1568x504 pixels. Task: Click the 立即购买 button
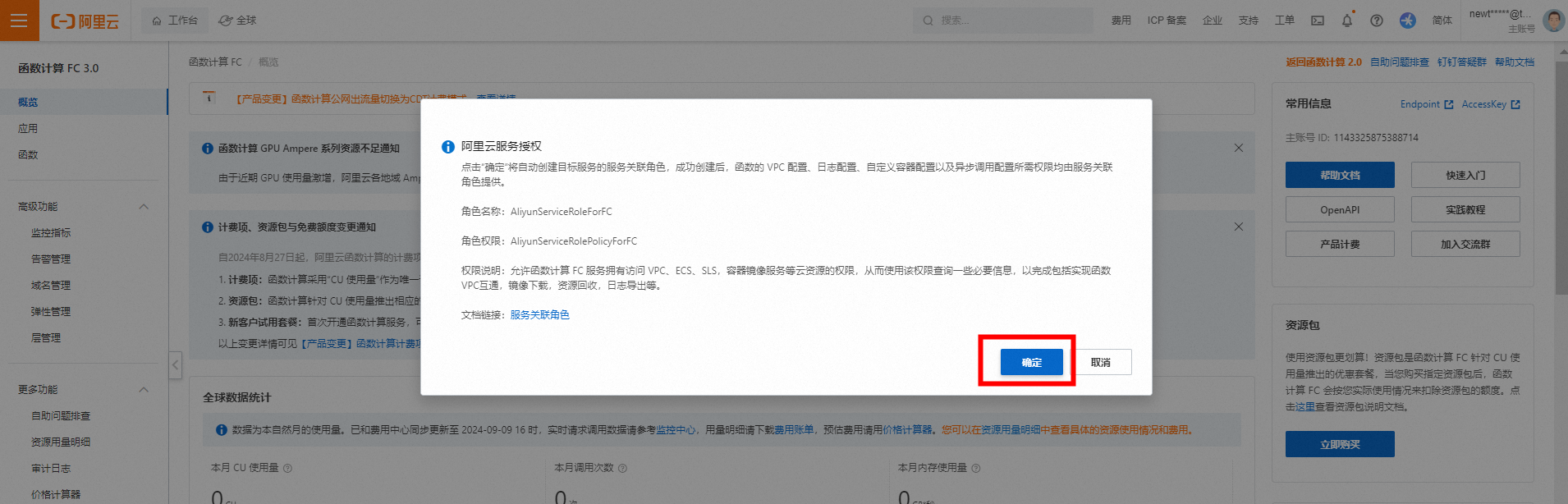1340,444
